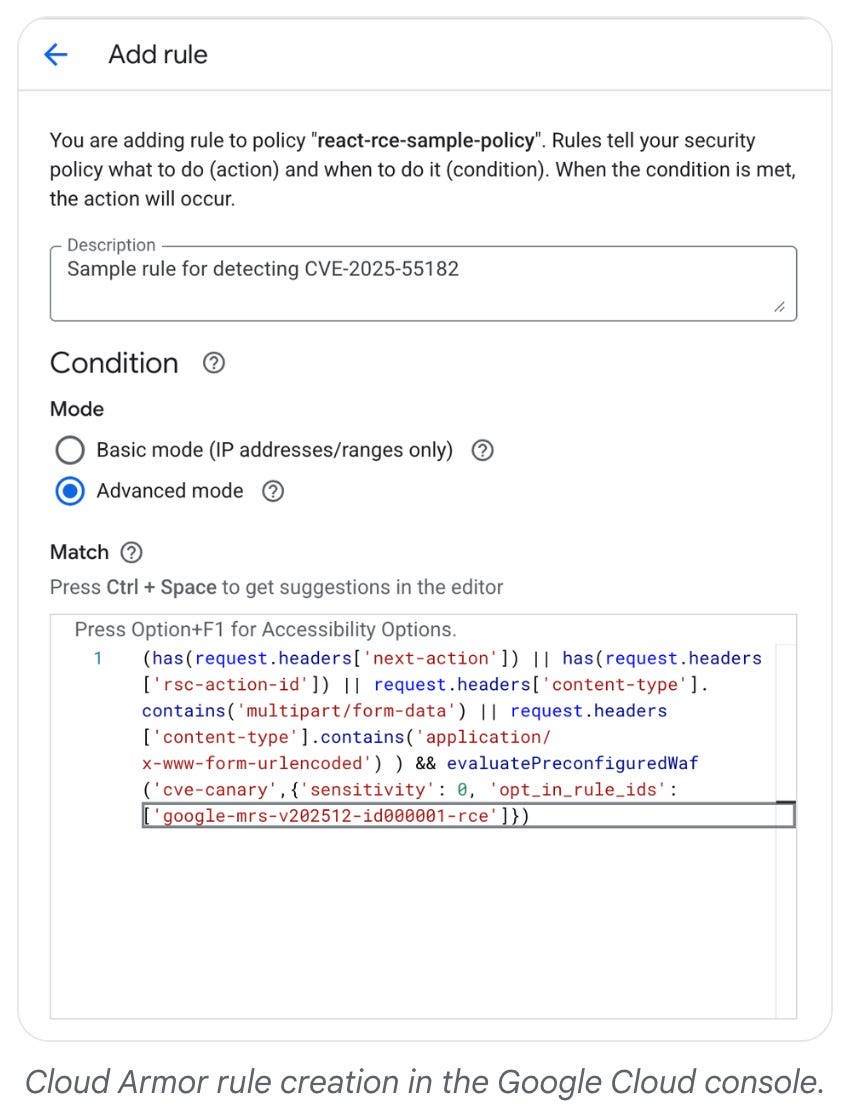Select Advanced mode radio button
This screenshot has height=1114, width=866.
tap(70, 491)
